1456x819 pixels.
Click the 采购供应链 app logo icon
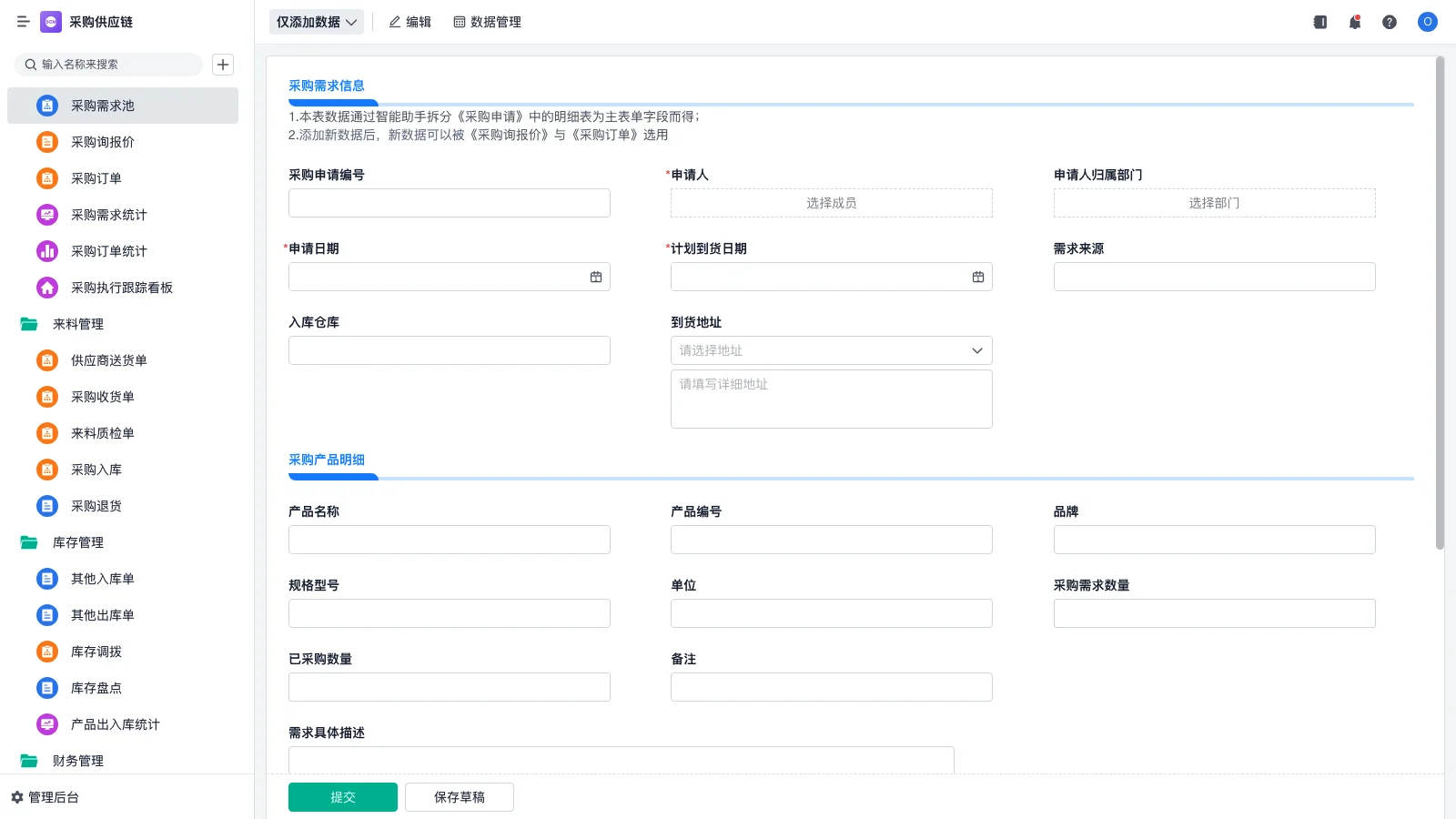tap(51, 22)
